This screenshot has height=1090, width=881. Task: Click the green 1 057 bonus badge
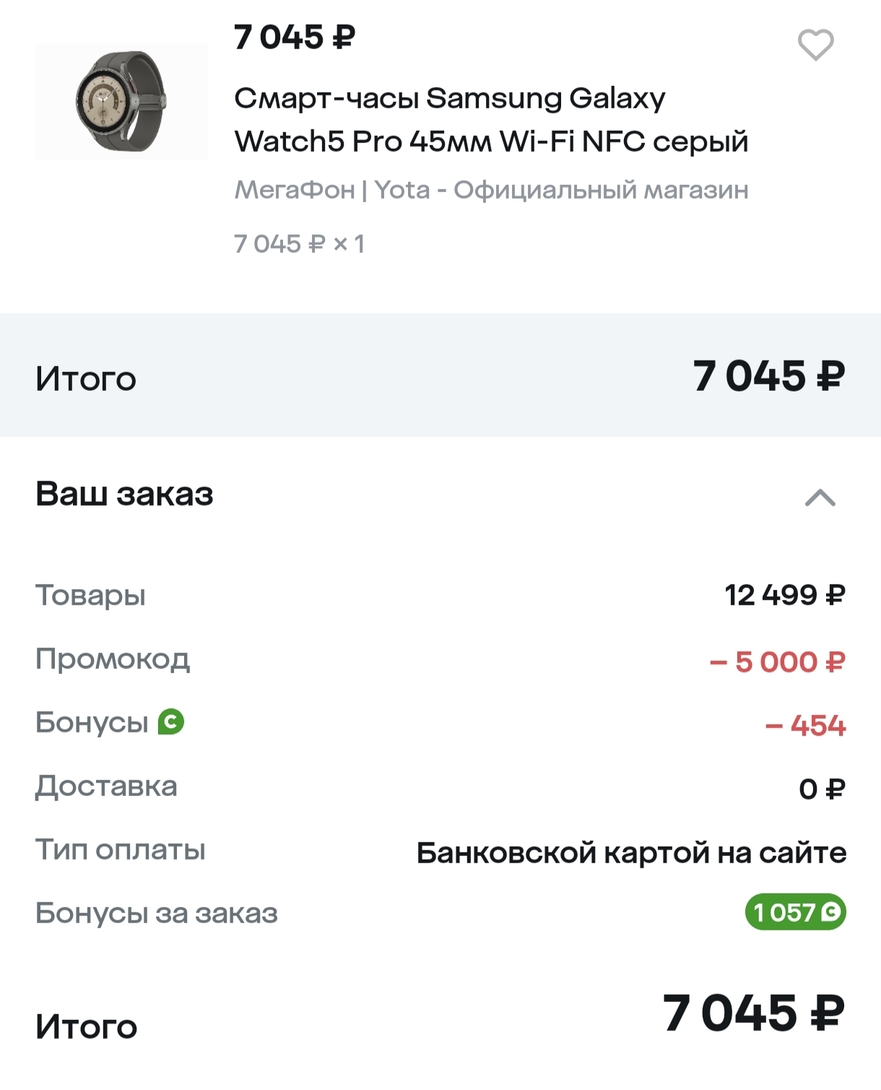tap(795, 912)
